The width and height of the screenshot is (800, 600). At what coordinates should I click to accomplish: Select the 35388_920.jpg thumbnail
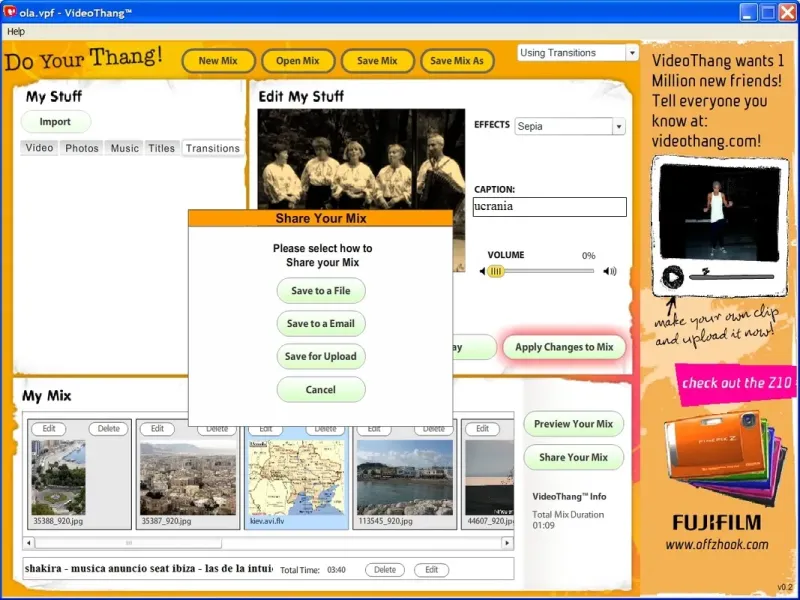pyautogui.click(x=59, y=477)
